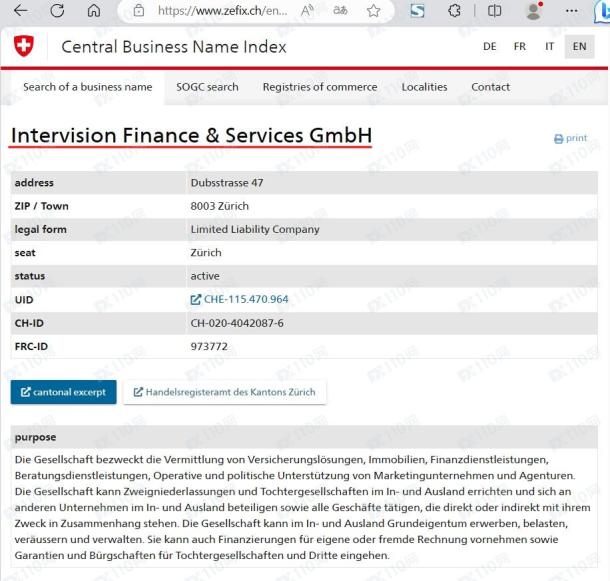
Task: Click the company heading Intervision Finance & Services GmbH
Action: coord(191,135)
